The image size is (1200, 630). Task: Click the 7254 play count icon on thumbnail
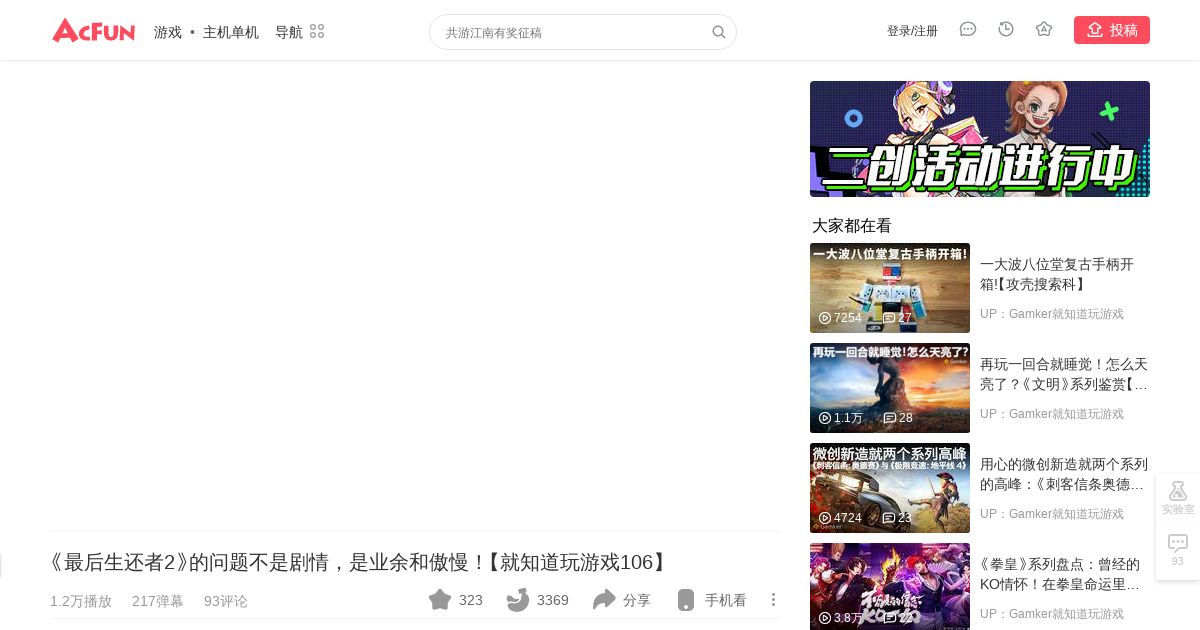pyautogui.click(x=825, y=318)
